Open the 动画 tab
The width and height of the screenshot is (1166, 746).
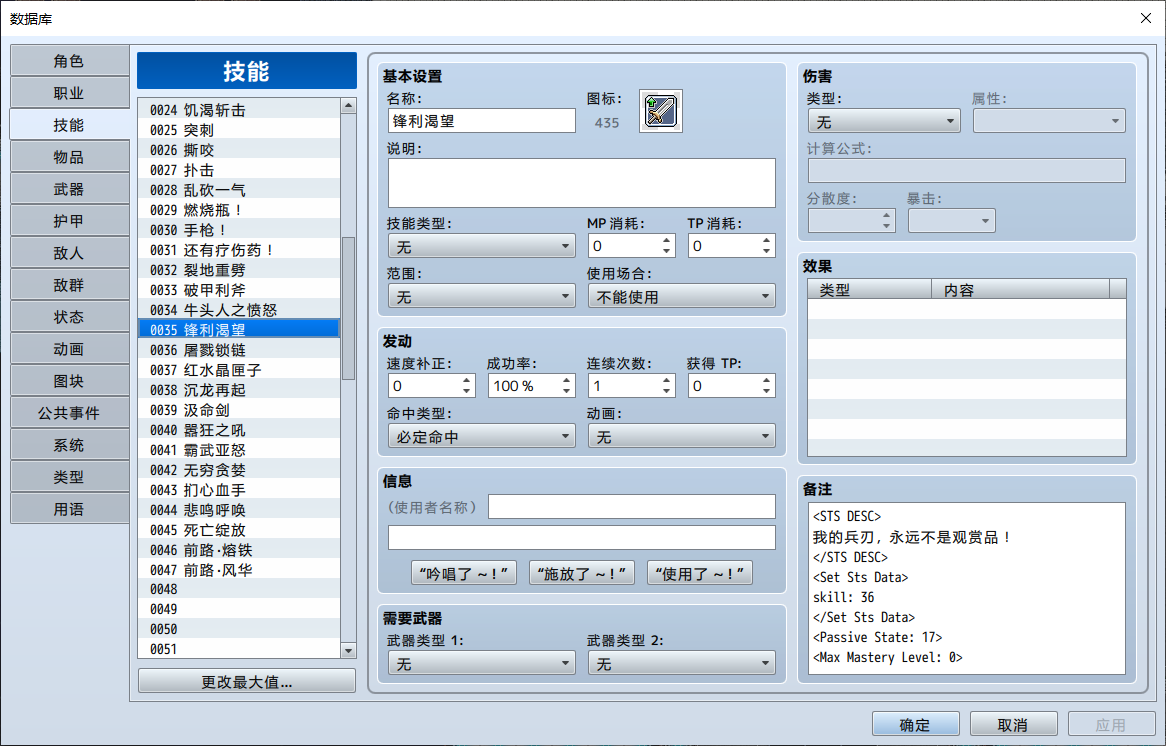point(69,349)
